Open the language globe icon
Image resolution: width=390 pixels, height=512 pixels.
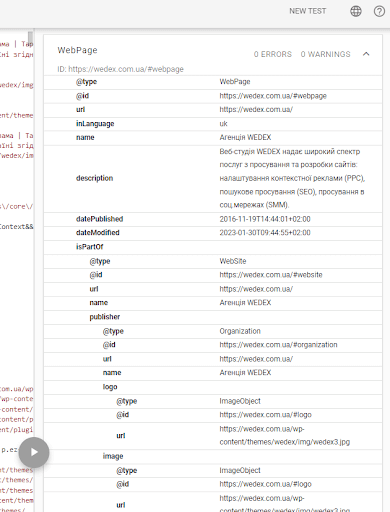coord(356,11)
